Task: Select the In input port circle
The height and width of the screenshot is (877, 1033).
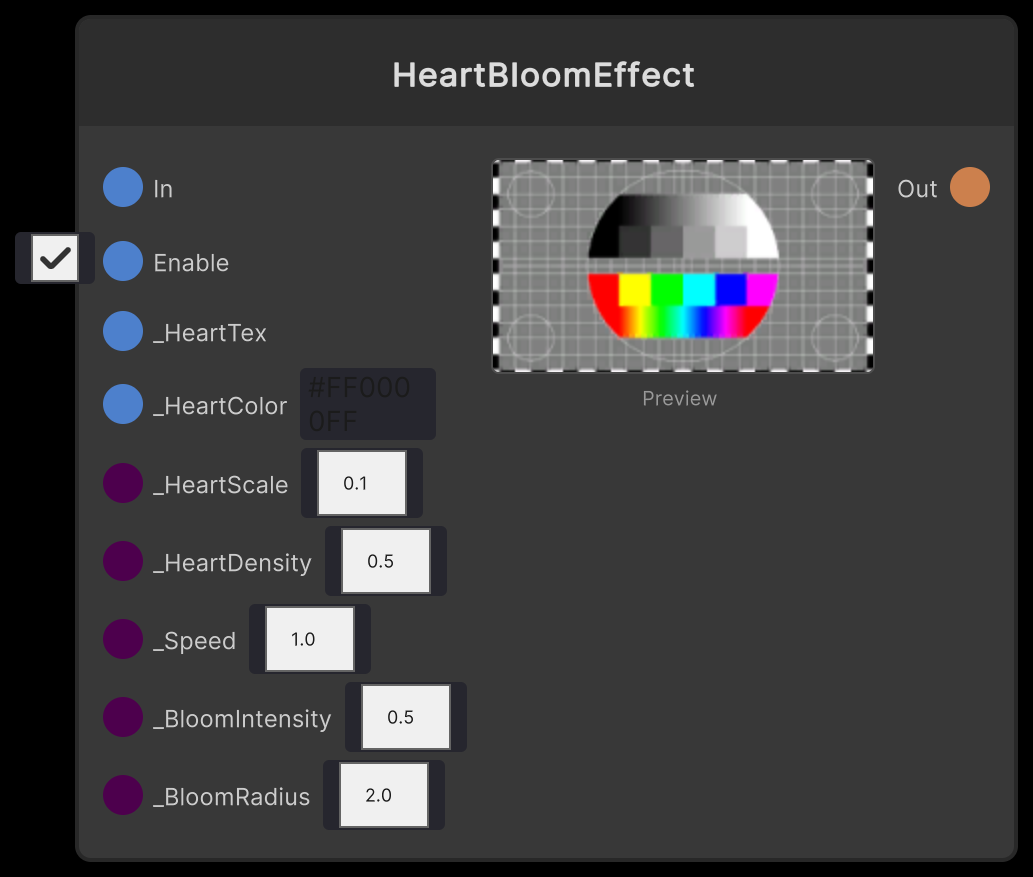Action: 122,187
